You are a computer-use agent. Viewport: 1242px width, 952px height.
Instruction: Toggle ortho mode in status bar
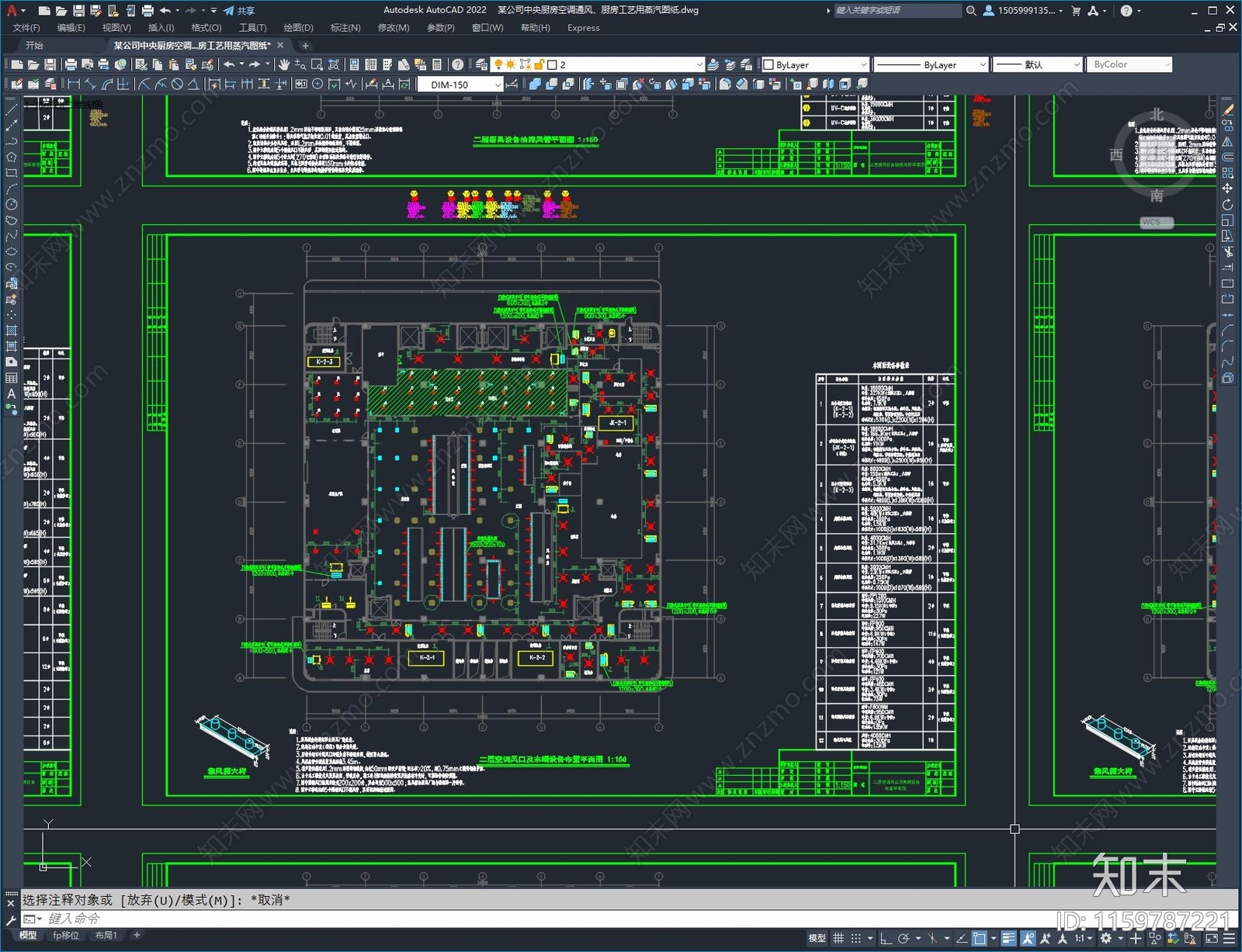886,939
